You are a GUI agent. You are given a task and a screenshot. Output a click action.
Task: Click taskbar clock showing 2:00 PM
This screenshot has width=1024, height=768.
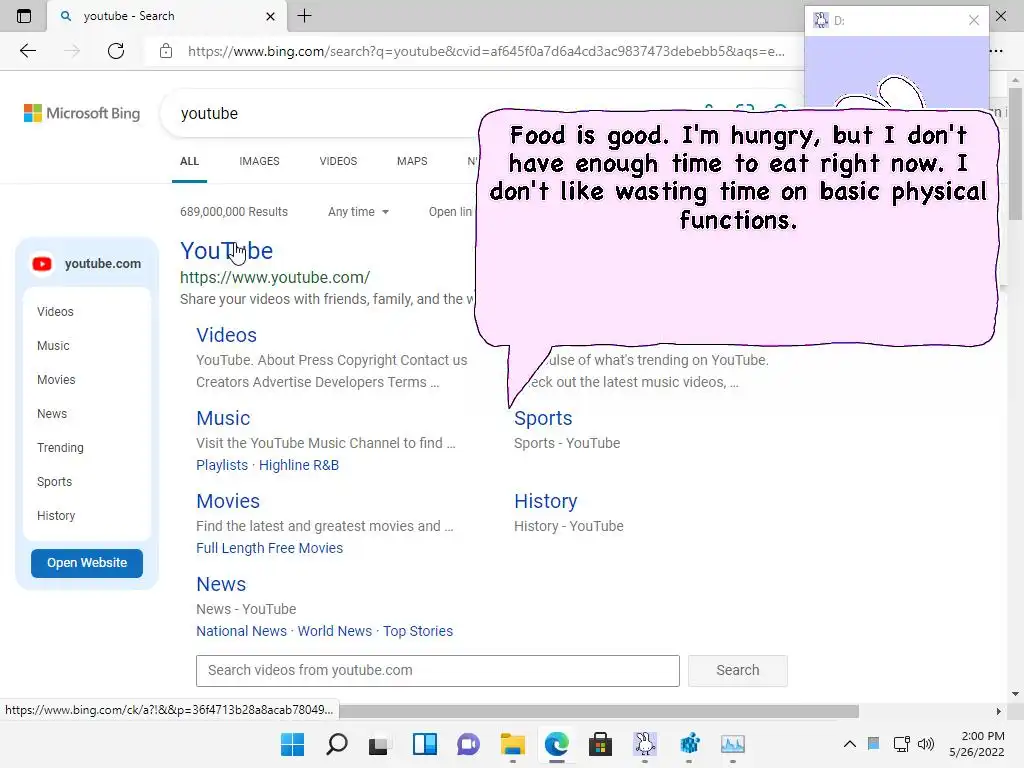(x=977, y=744)
